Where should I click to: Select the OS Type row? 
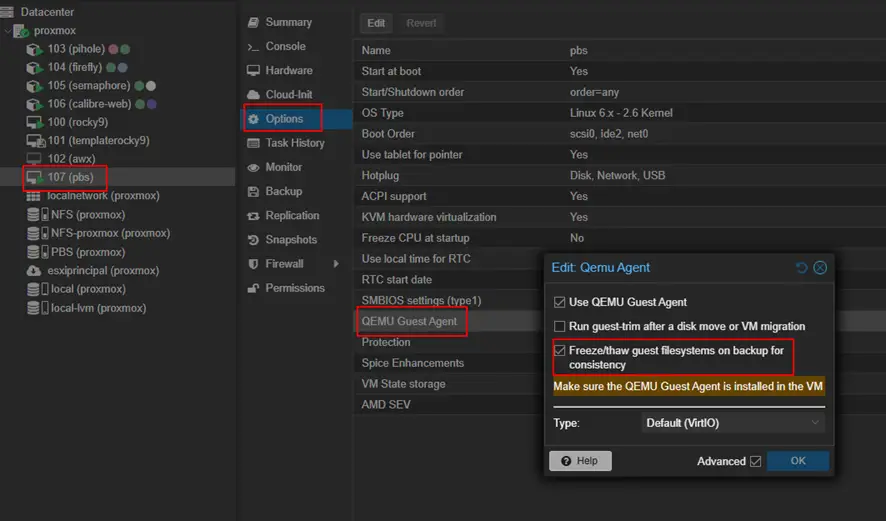coord(620,113)
